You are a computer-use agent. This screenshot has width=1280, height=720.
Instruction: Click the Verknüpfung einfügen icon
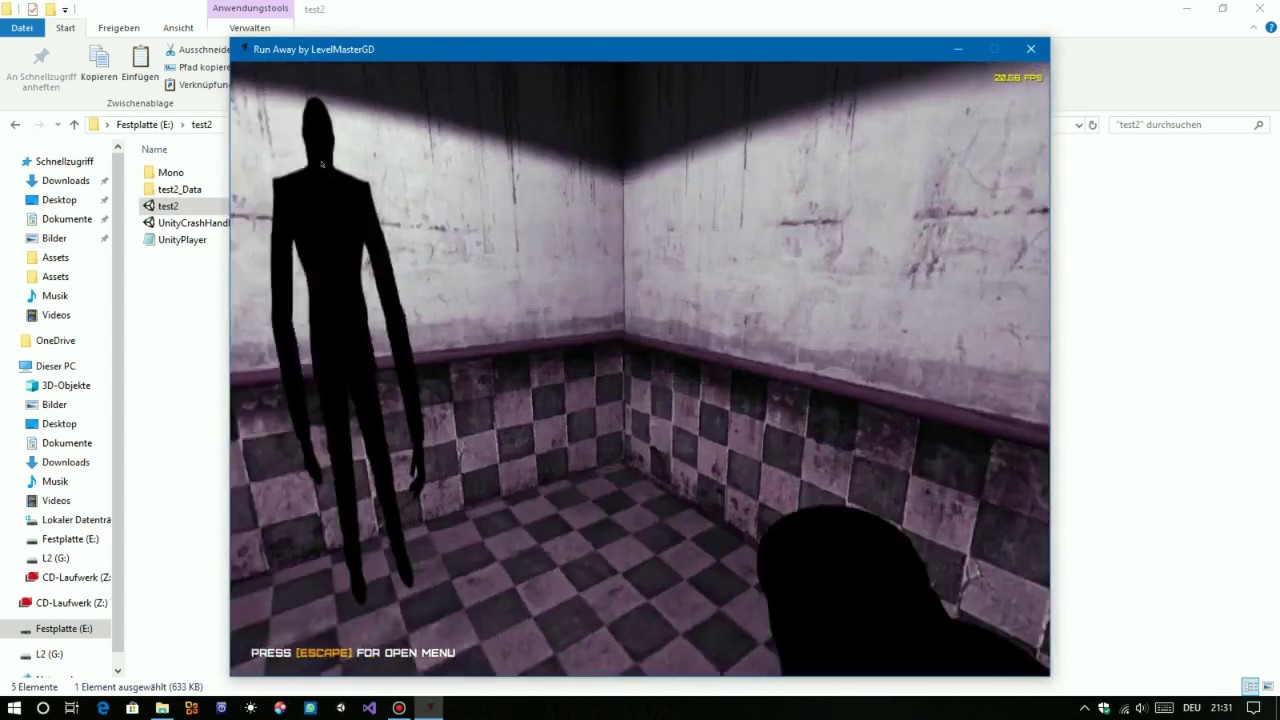tap(170, 85)
